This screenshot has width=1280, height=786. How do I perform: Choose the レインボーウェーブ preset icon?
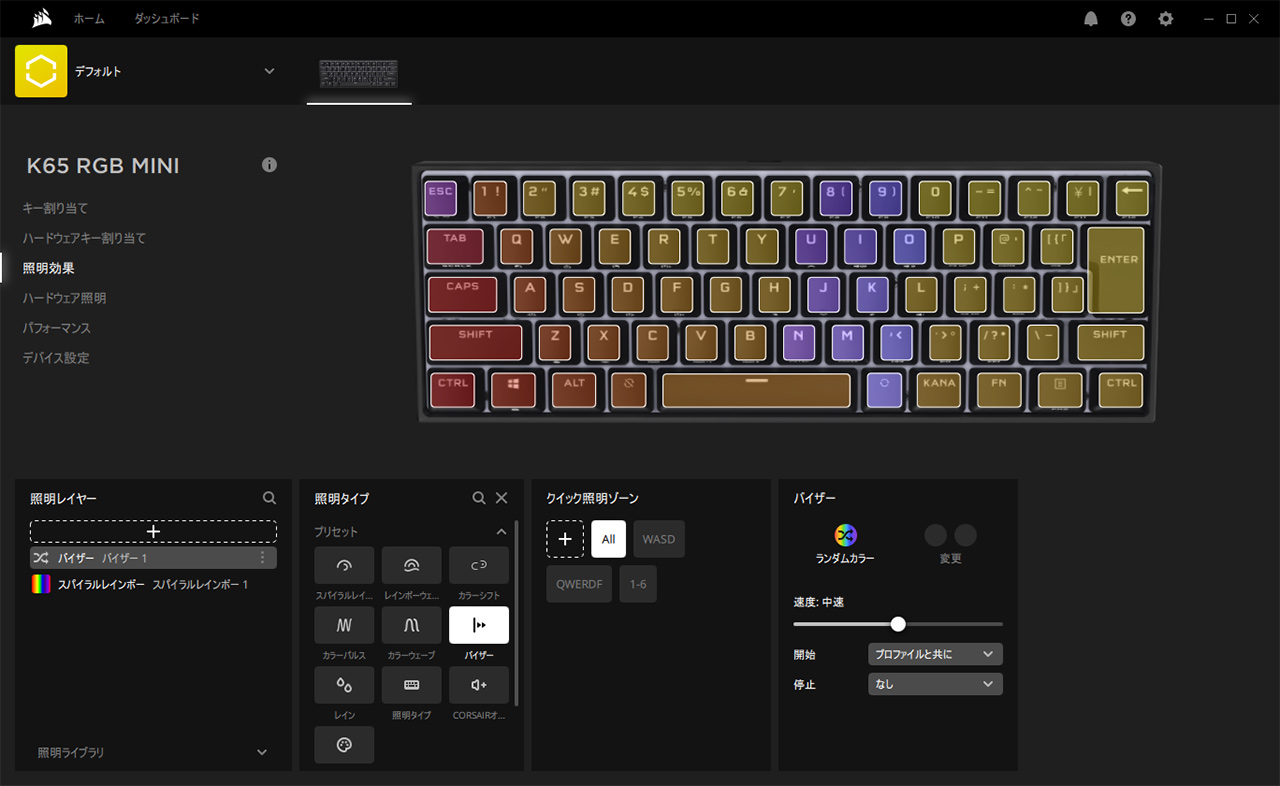(411, 565)
